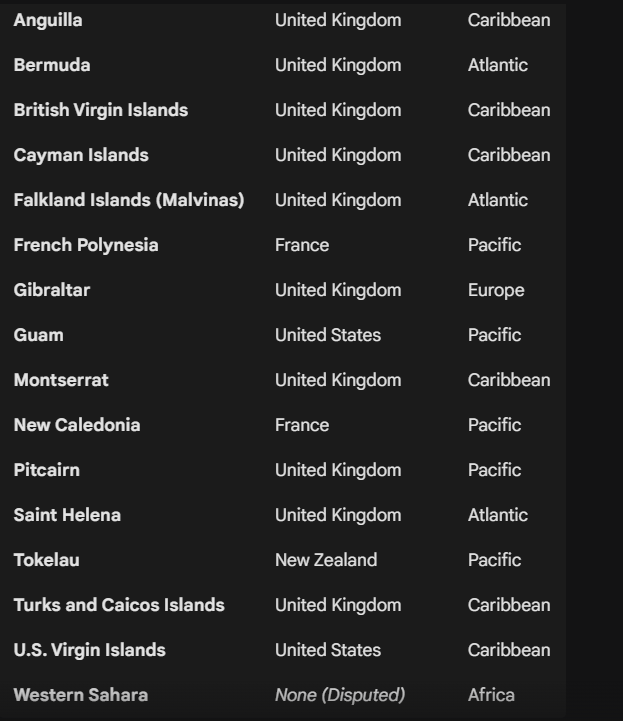Select Turks and Caicos Islands name
This screenshot has width=623, height=721.
(x=119, y=605)
